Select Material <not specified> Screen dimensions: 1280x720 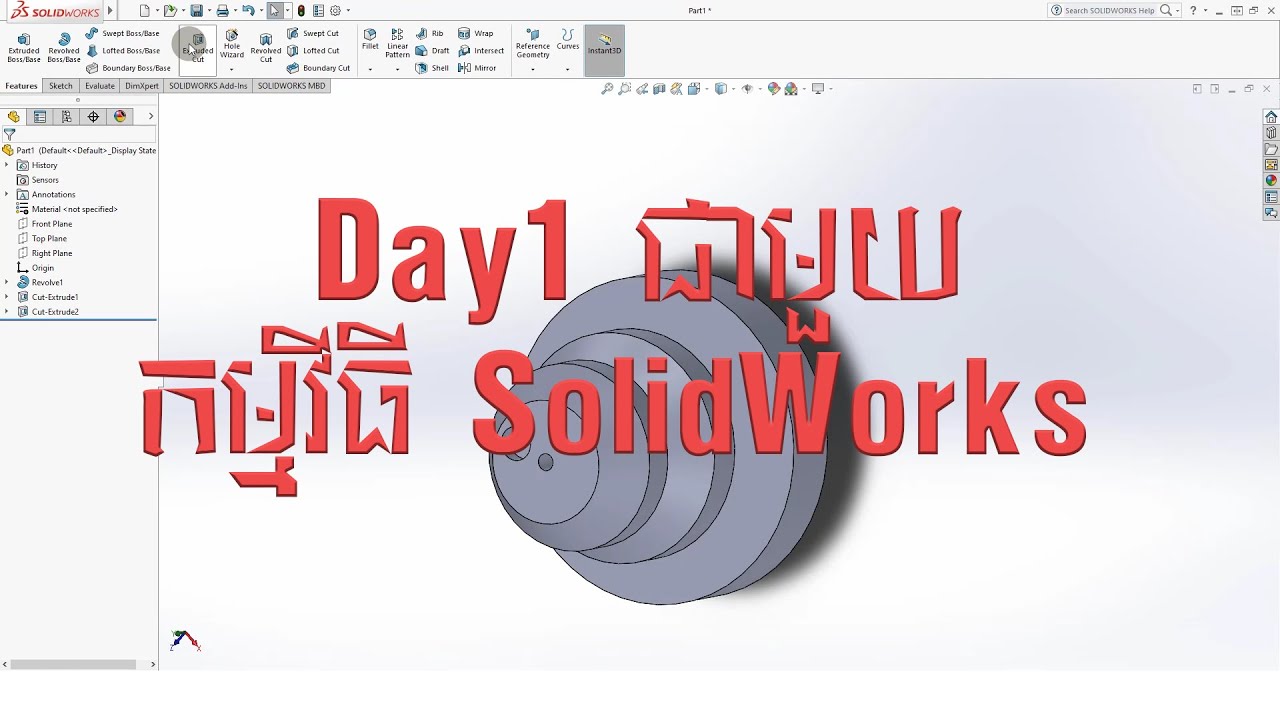coord(75,209)
